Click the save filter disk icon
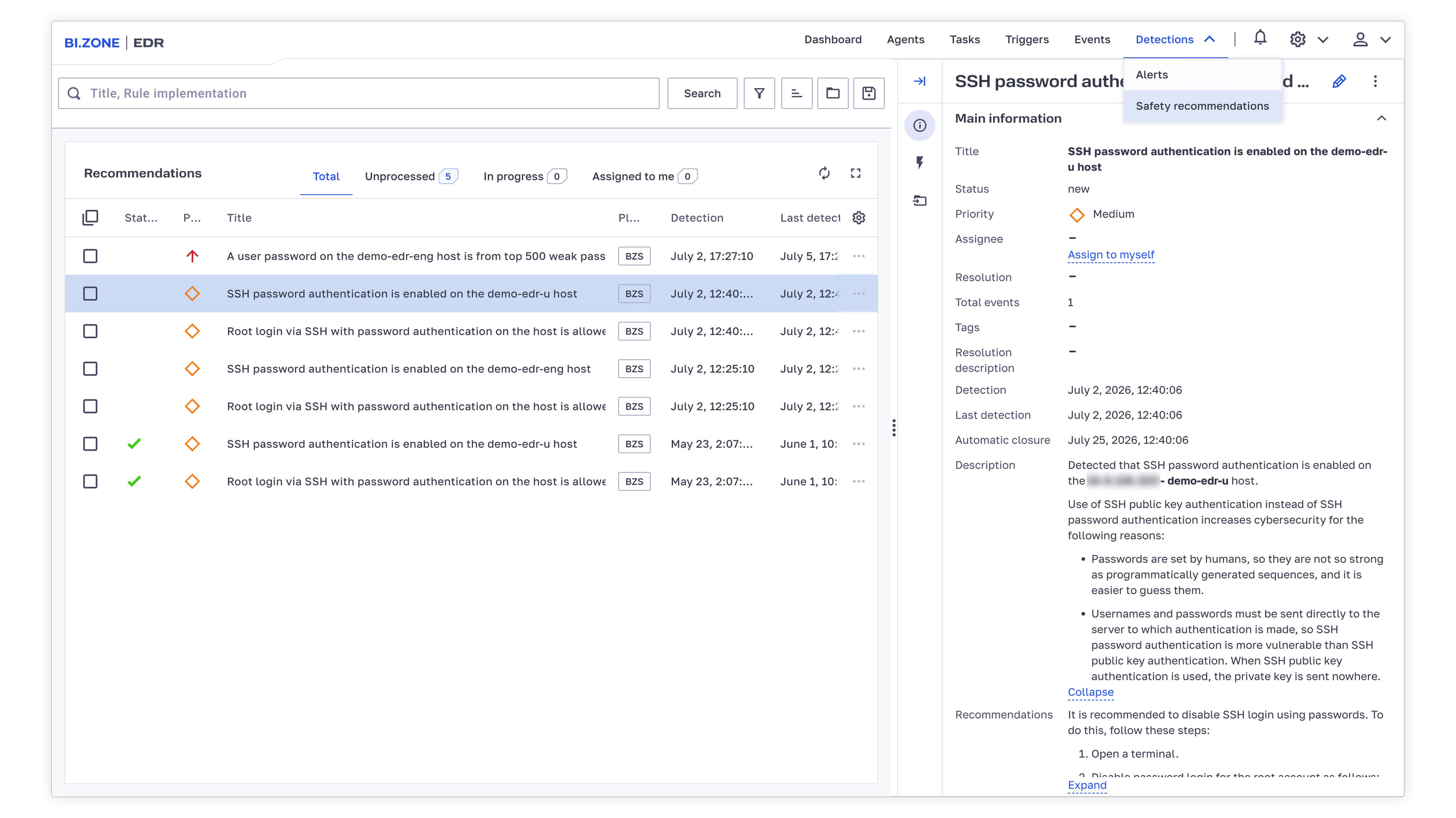 tap(869, 93)
